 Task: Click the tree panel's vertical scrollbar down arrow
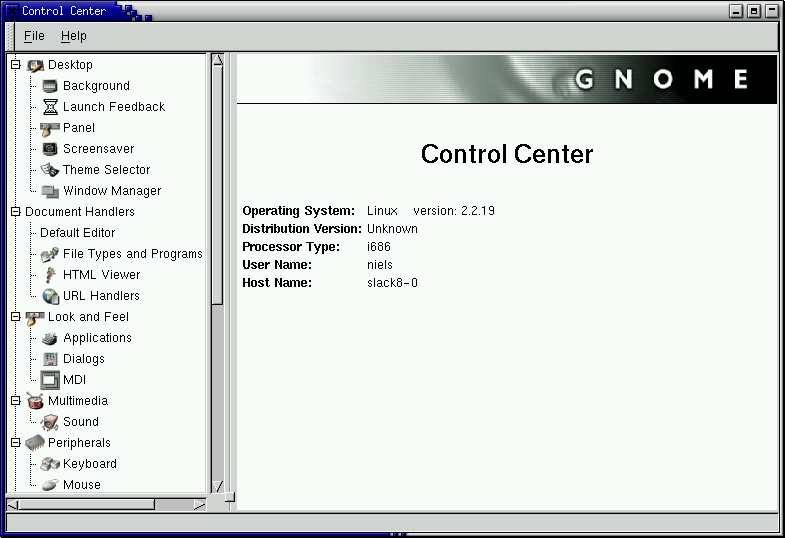[217, 486]
